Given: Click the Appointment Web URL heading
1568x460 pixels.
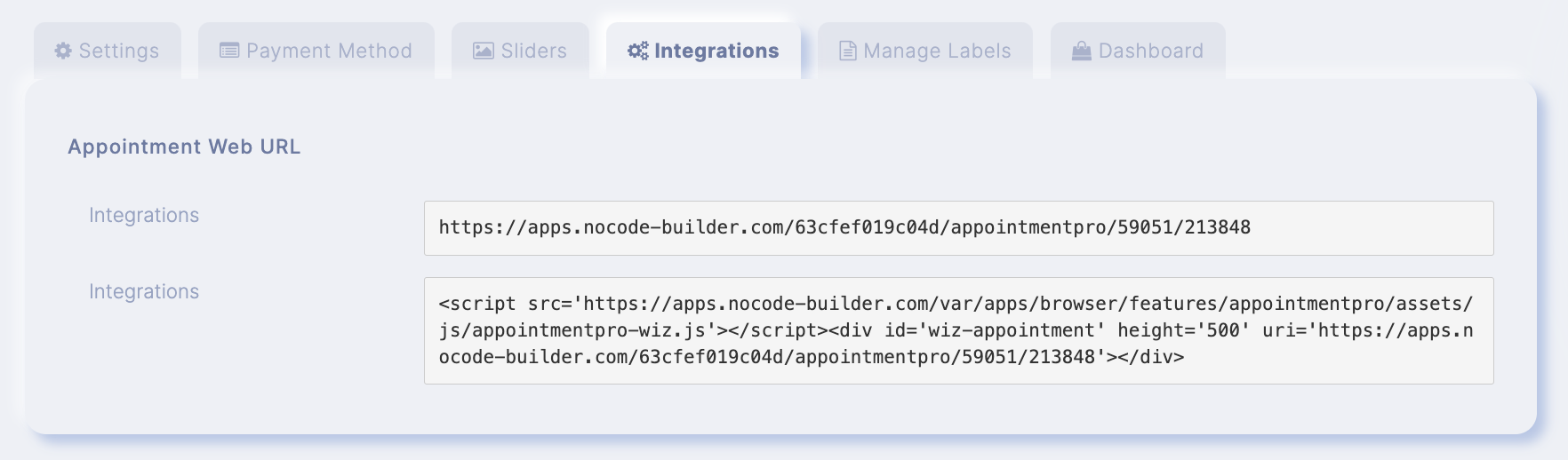Looking at the screenshot, I should (x=184, y=147).
